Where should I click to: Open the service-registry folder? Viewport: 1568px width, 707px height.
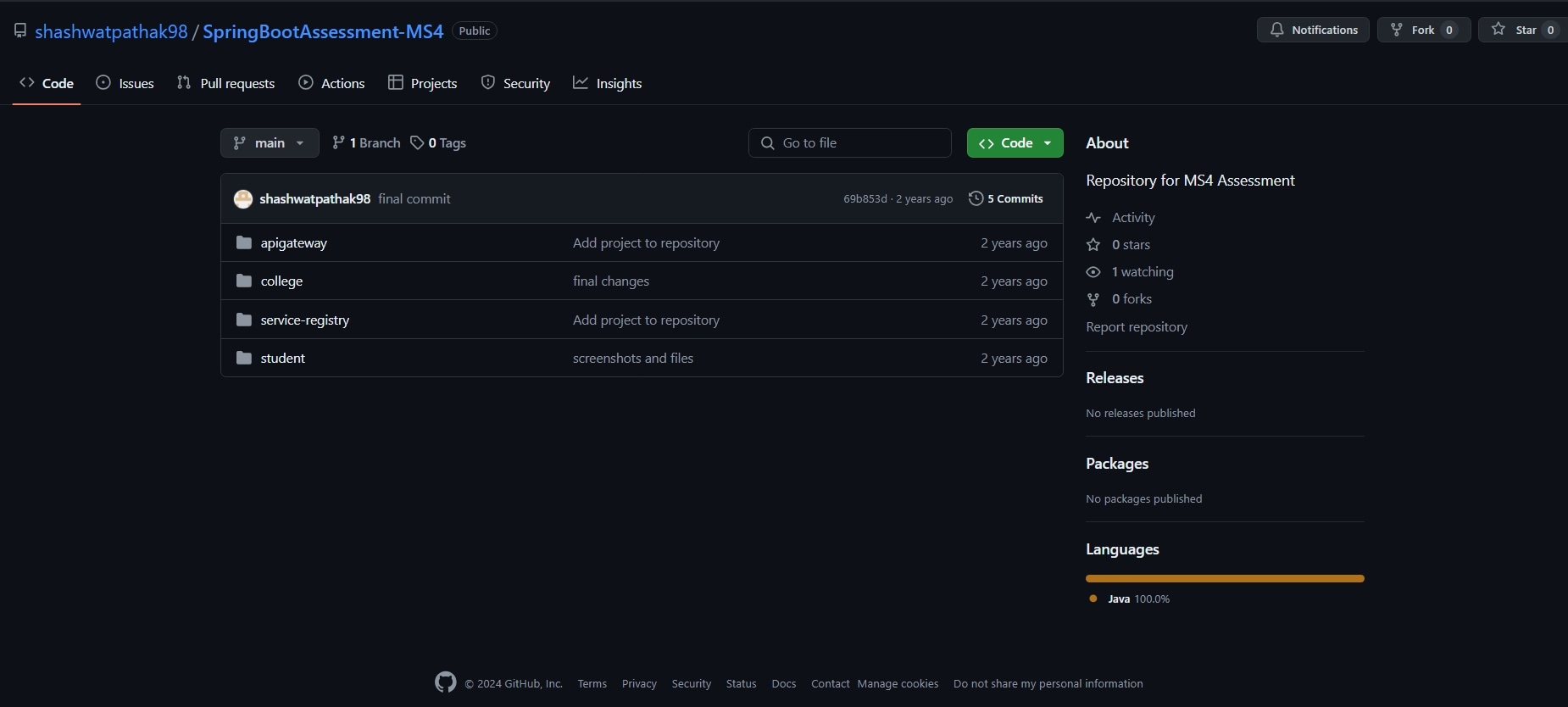tap(304, 320)
